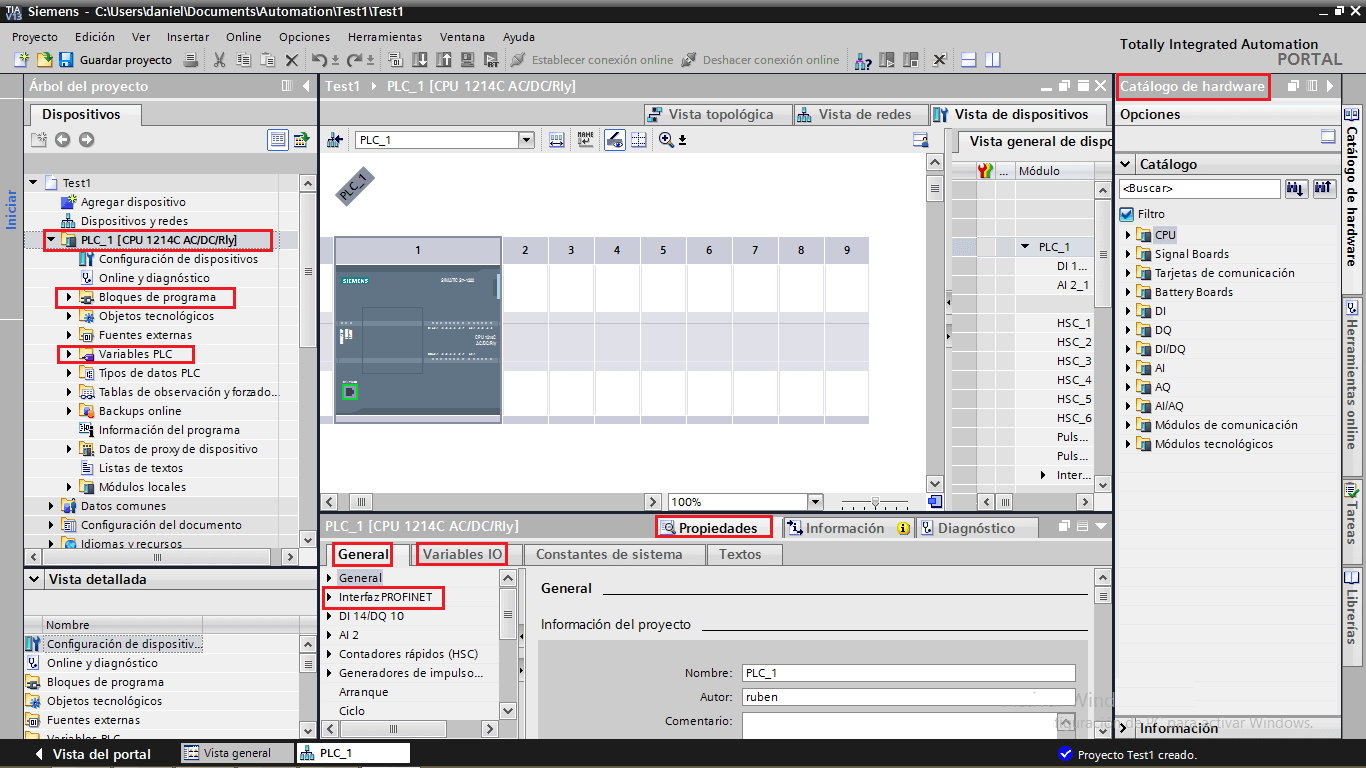The image size is (1366, 768).
Task: Open the Herramientas menu
Action: (x=385, y=37)
